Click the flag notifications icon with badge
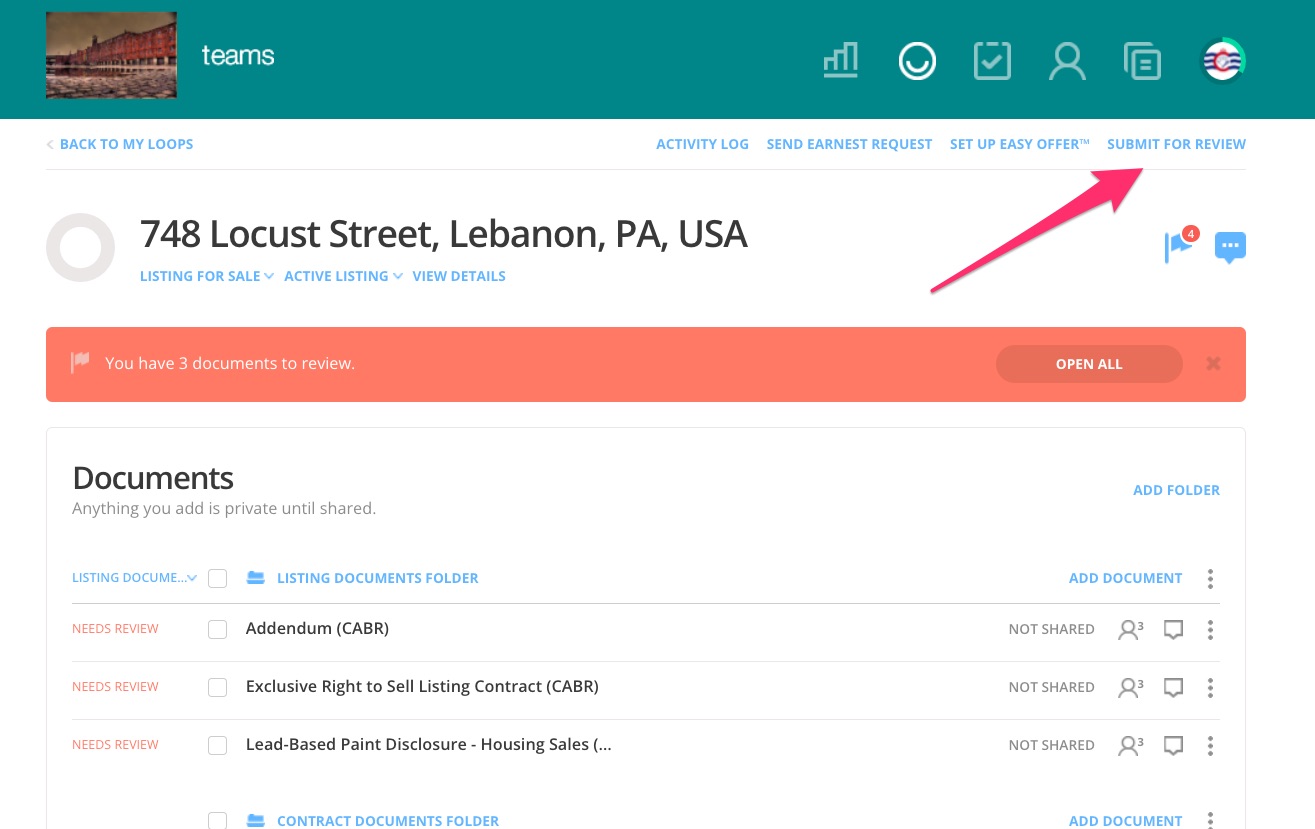 1179,246
